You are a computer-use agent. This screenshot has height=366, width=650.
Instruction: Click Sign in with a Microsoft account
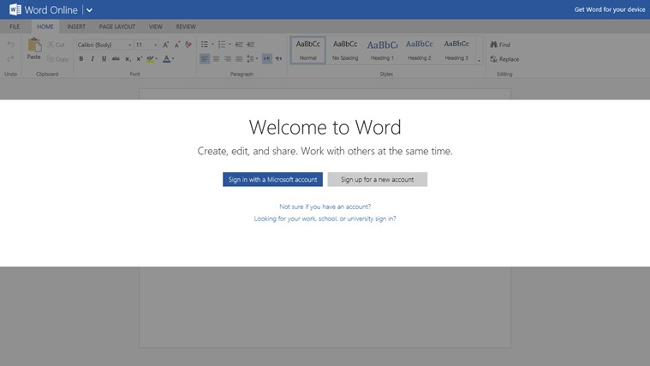click(x=273, y=179)
